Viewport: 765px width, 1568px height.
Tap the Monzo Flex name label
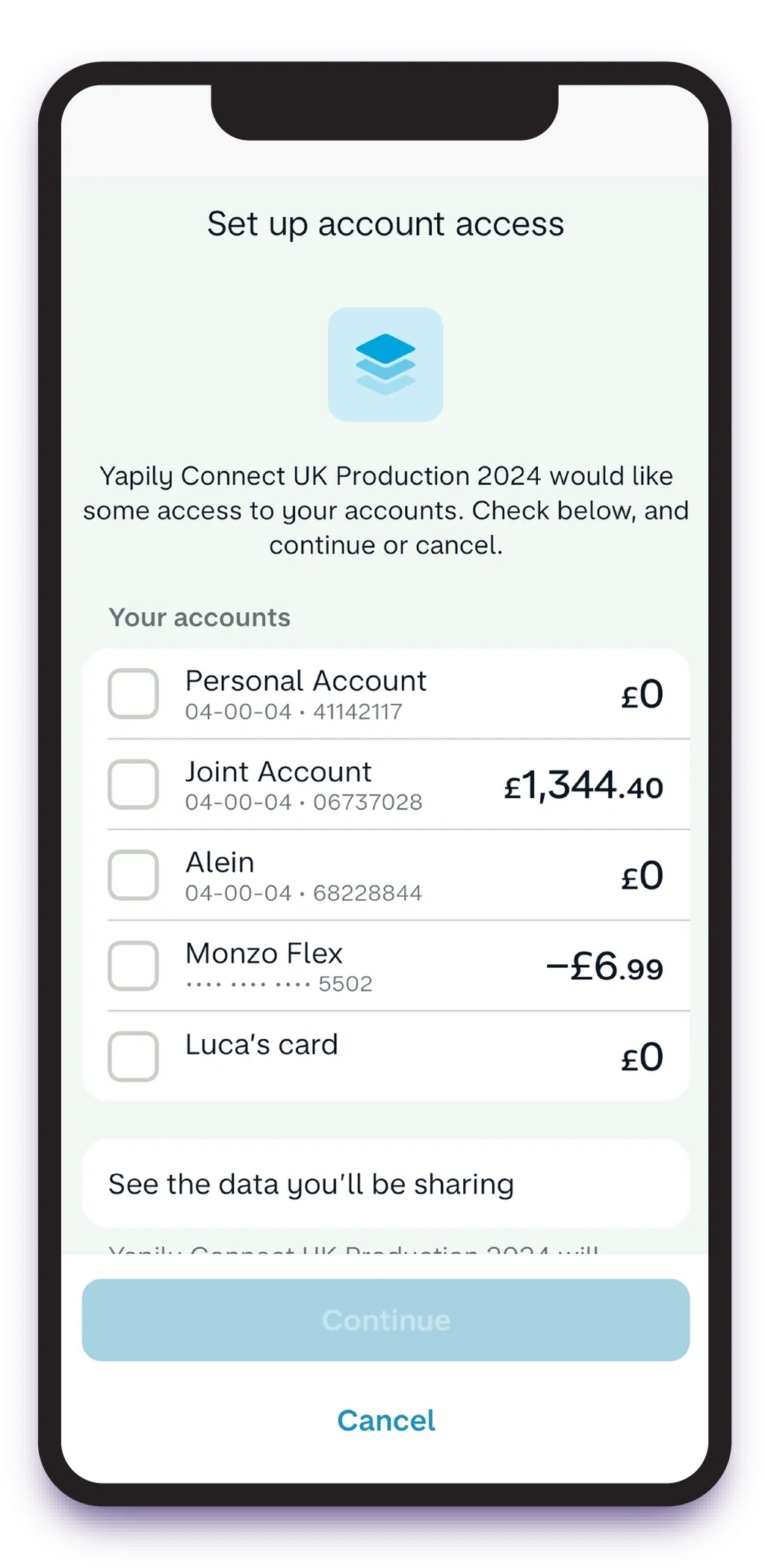(264, 954)
